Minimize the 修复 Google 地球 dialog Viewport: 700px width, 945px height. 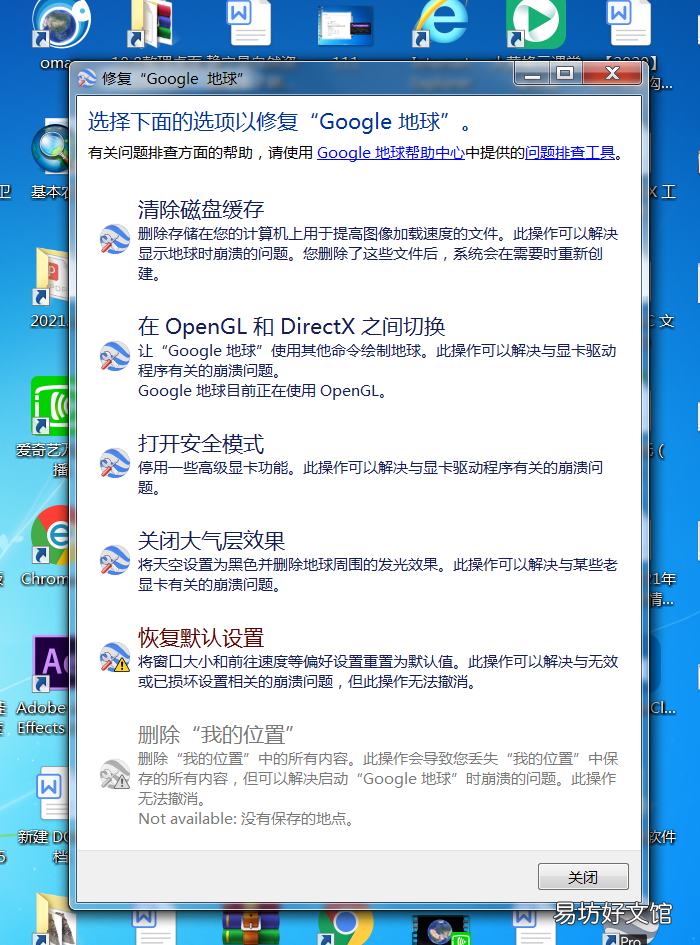click(x=532, y=74)
